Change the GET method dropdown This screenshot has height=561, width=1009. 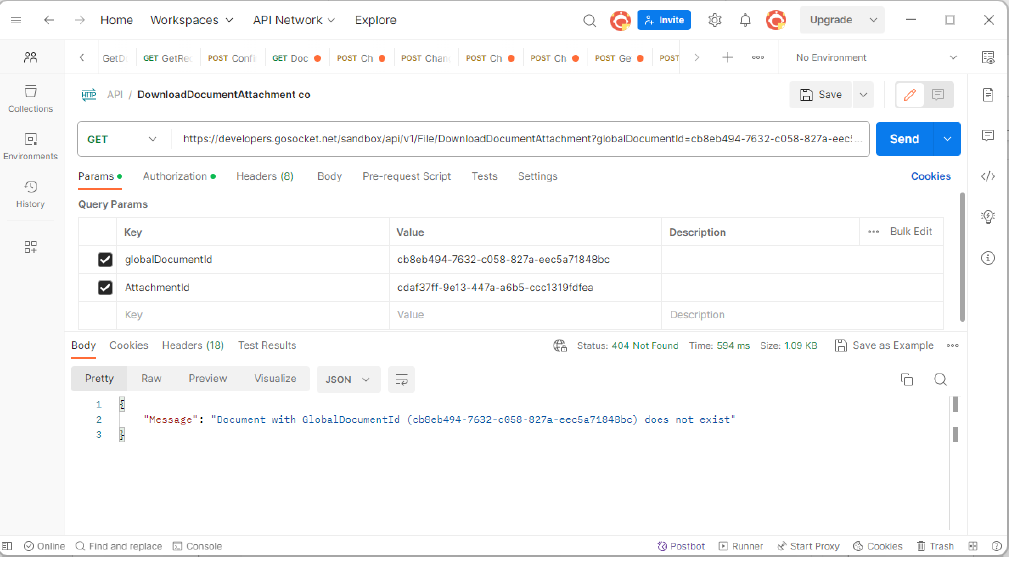coord(122,139)
